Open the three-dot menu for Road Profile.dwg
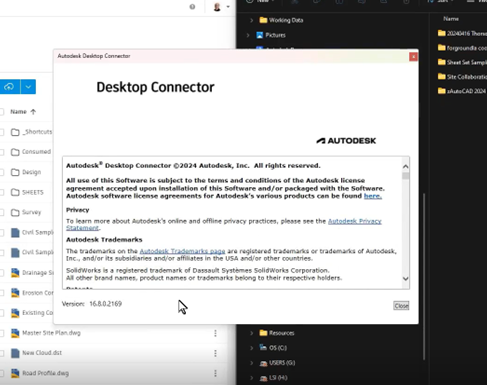The image size is (487, 385). tap(215, 373)
